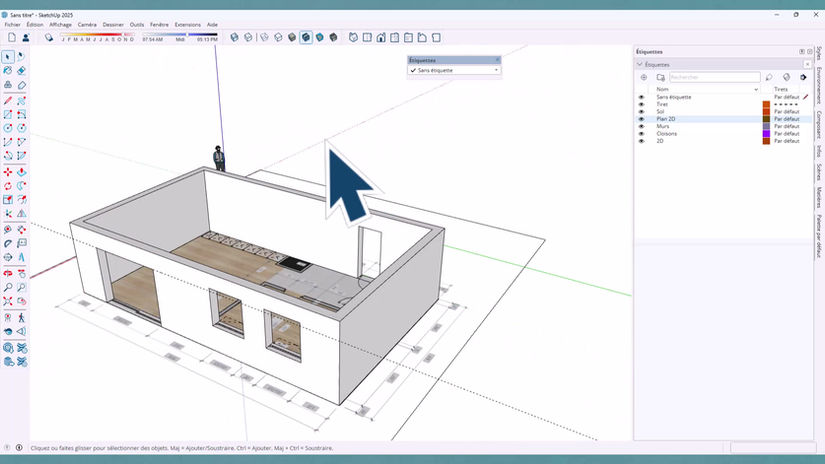The image size is (825, 464).
Task: Click the purple Cloisons color swatch
Action: 766,134
